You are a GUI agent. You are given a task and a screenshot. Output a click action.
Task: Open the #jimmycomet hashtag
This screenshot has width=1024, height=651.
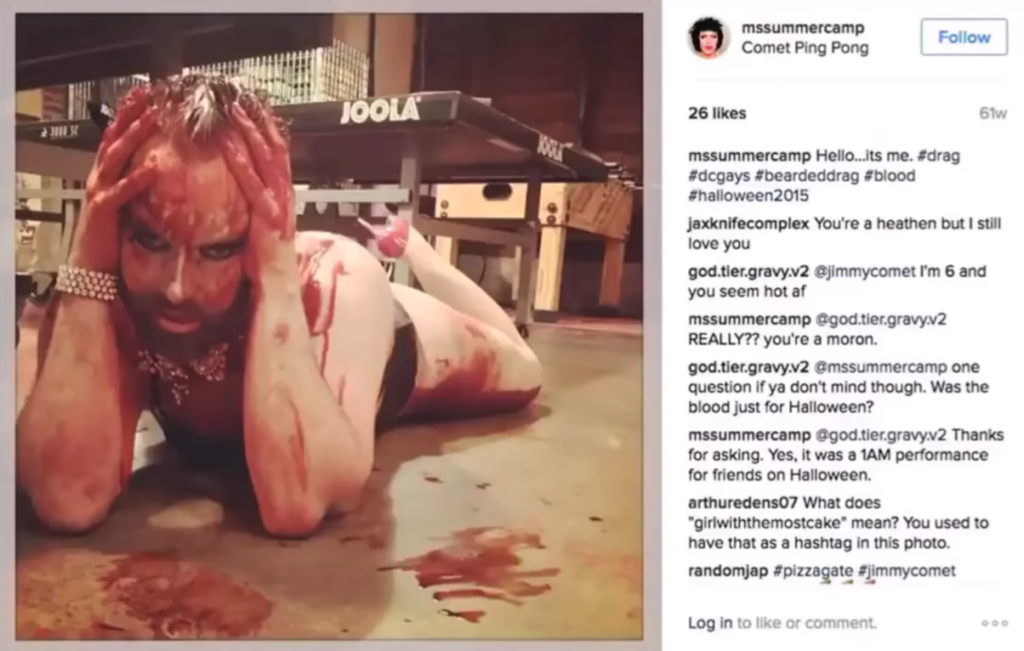pyautogui.click(x=906, y=571)
